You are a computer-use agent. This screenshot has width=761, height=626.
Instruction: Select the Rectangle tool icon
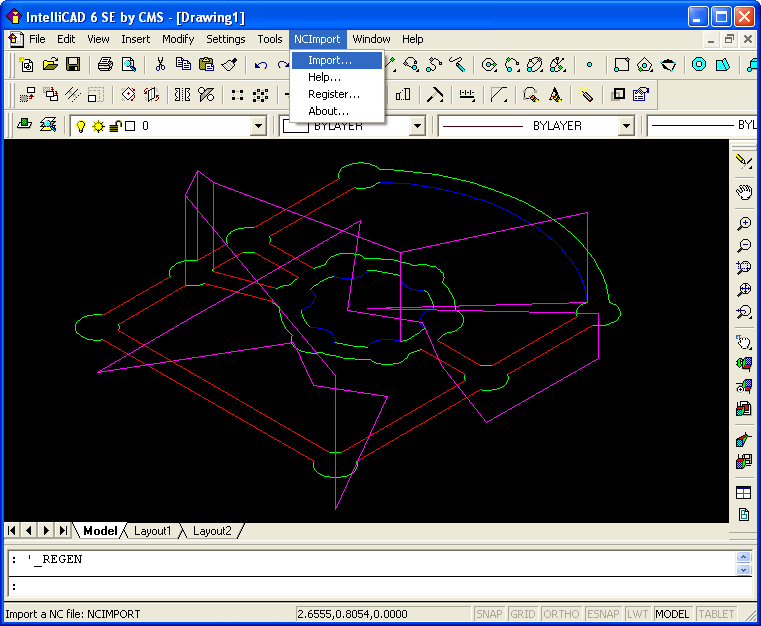coord(622,65)
